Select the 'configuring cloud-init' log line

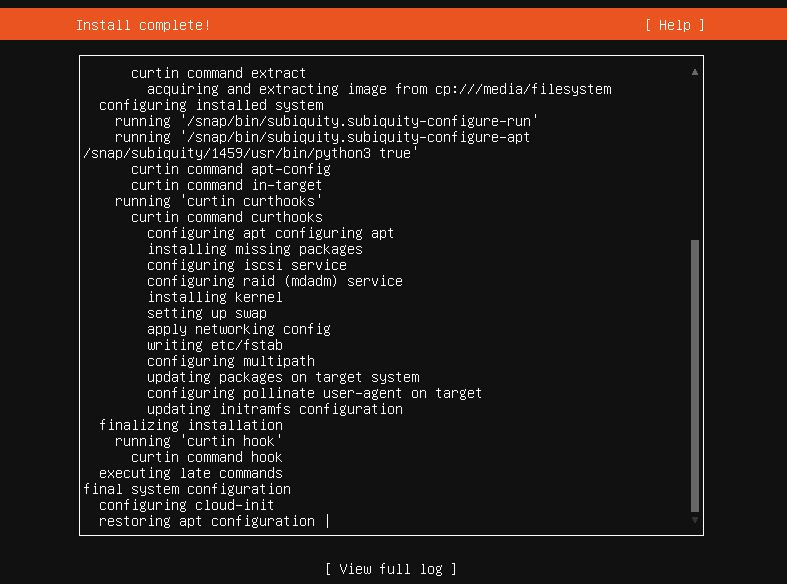click(187, 505)
